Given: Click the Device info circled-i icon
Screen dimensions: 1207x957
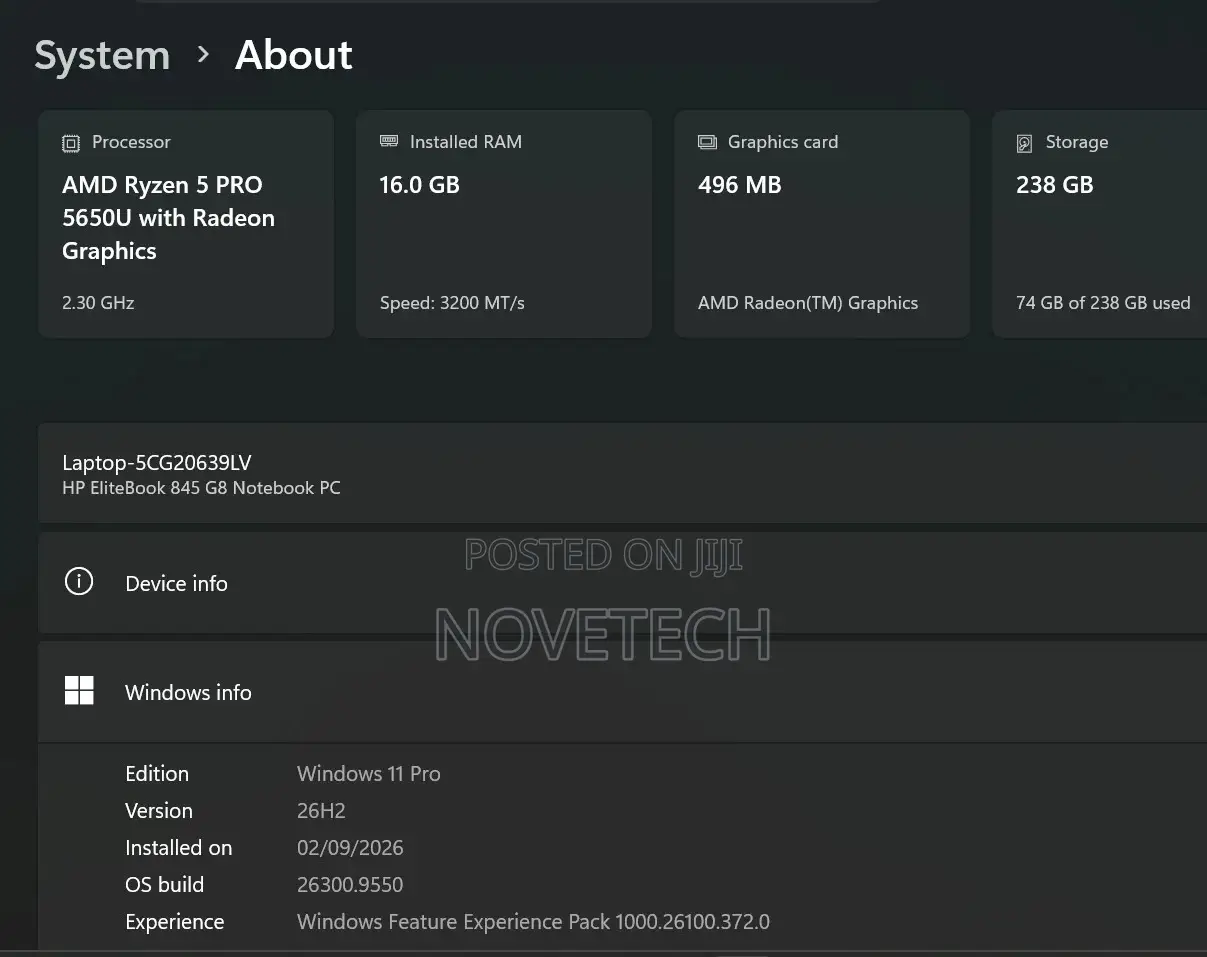Looking at the screenshot, I should coord(79,582).
